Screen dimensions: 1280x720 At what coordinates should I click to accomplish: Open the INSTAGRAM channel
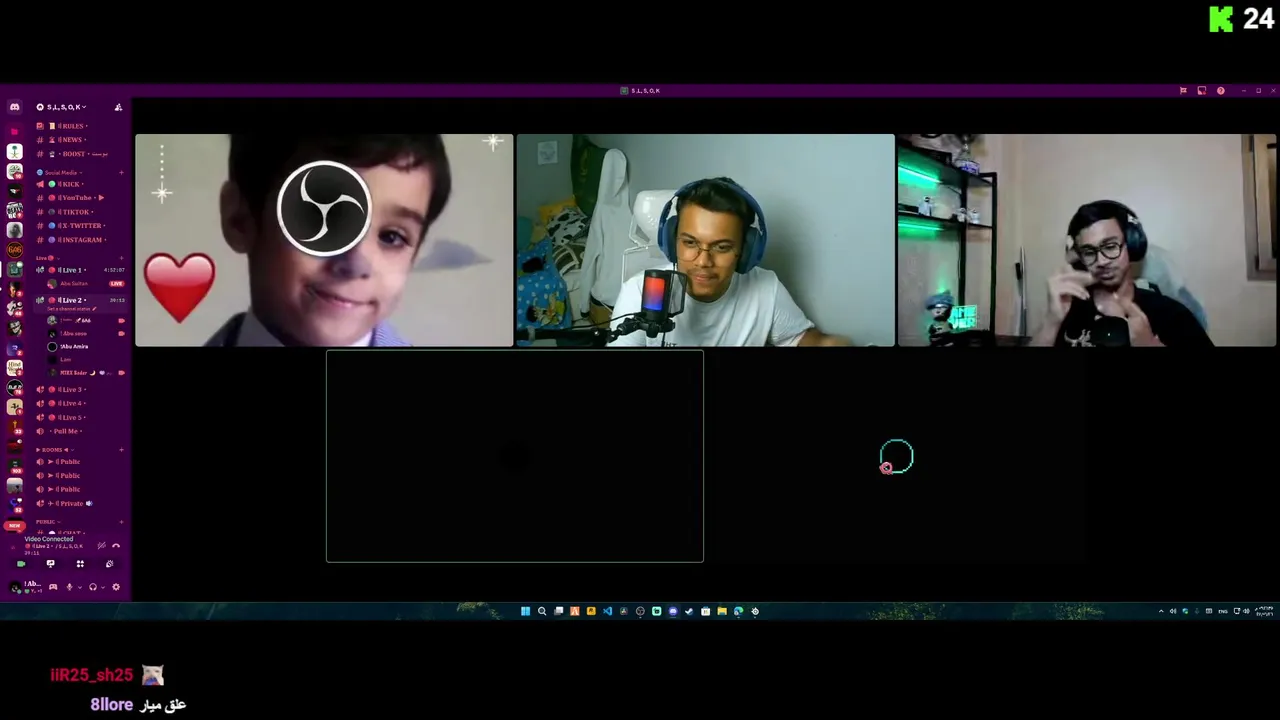pos(78,240)
